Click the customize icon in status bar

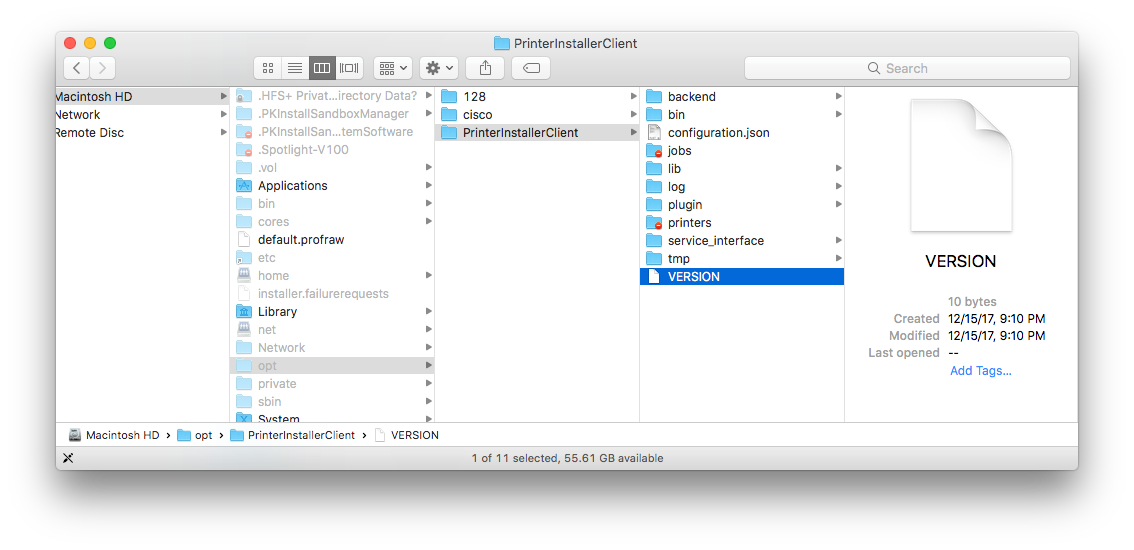68,457
